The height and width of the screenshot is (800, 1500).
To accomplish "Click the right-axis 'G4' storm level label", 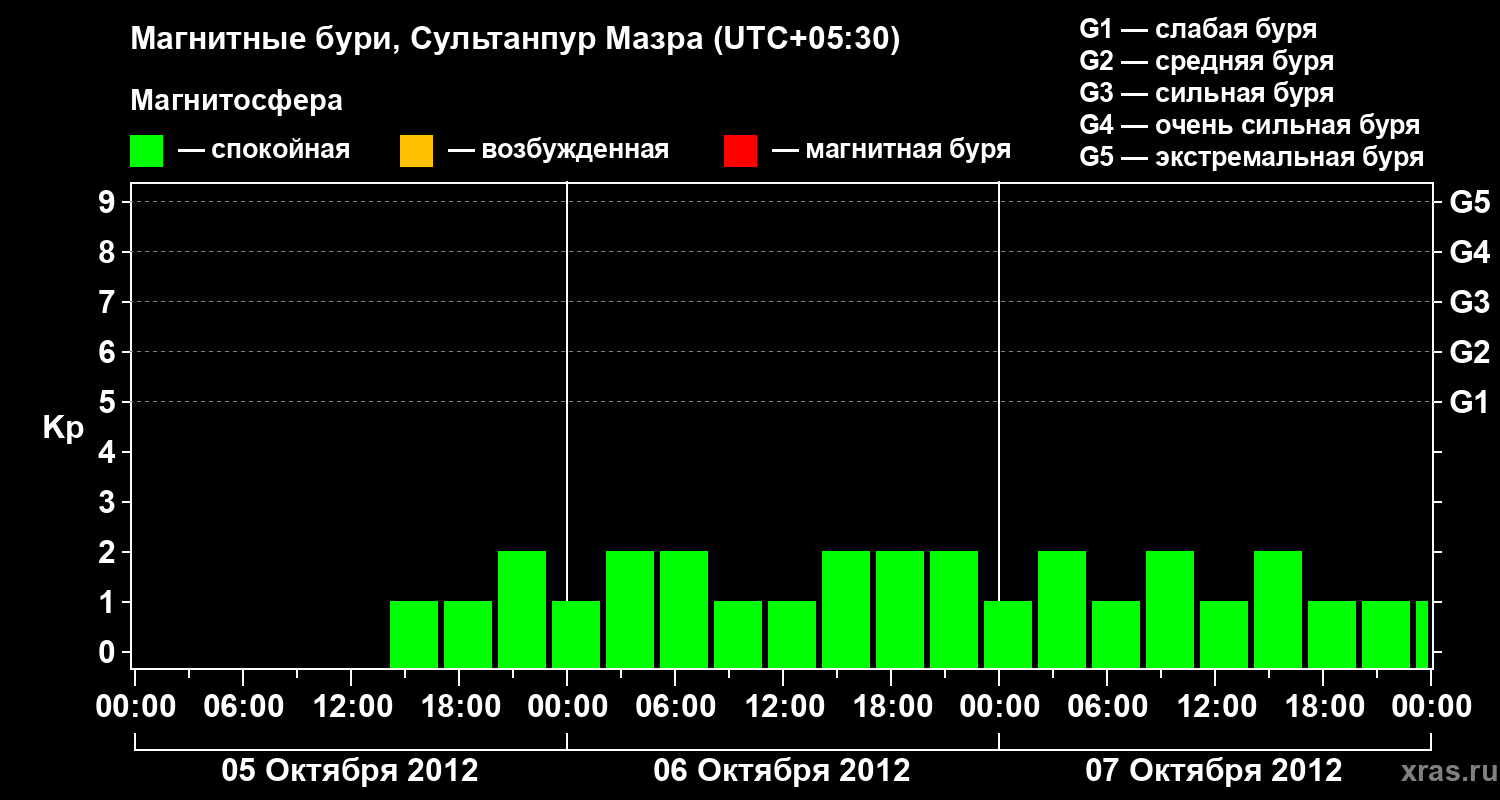I will click(1470, 252).
